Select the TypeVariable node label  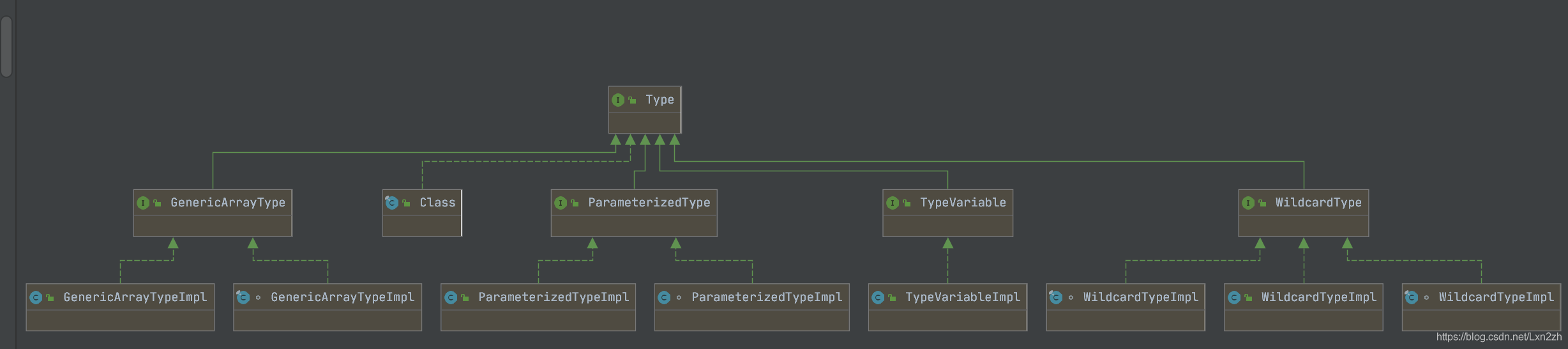(x=963, y=203)
